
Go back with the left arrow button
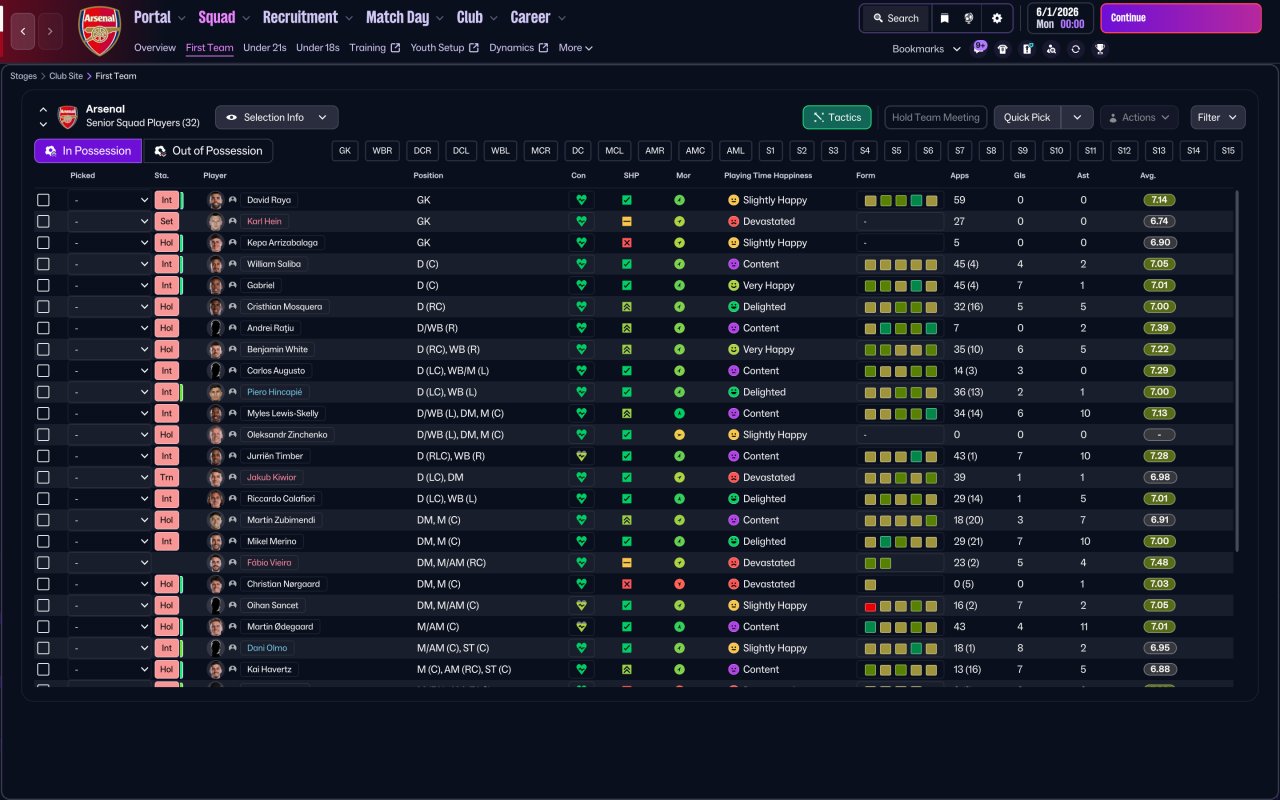23,31
